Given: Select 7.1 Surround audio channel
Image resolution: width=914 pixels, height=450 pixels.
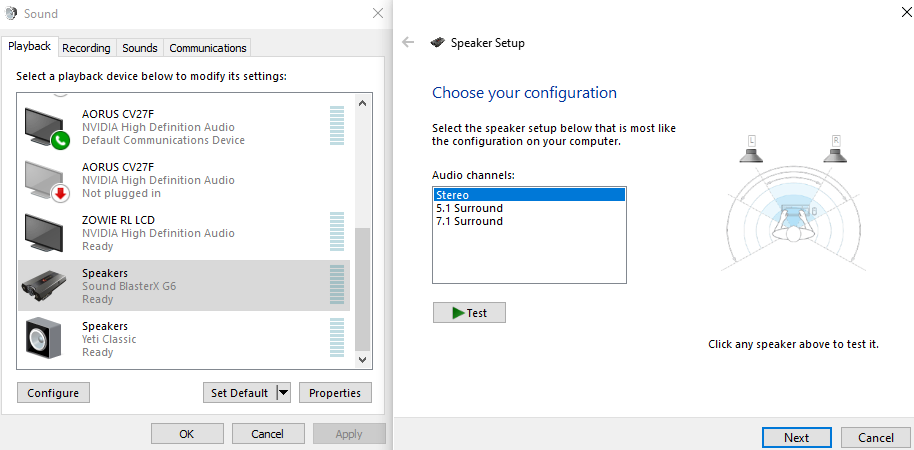Looking at the screenshot, I should (529, 221).
